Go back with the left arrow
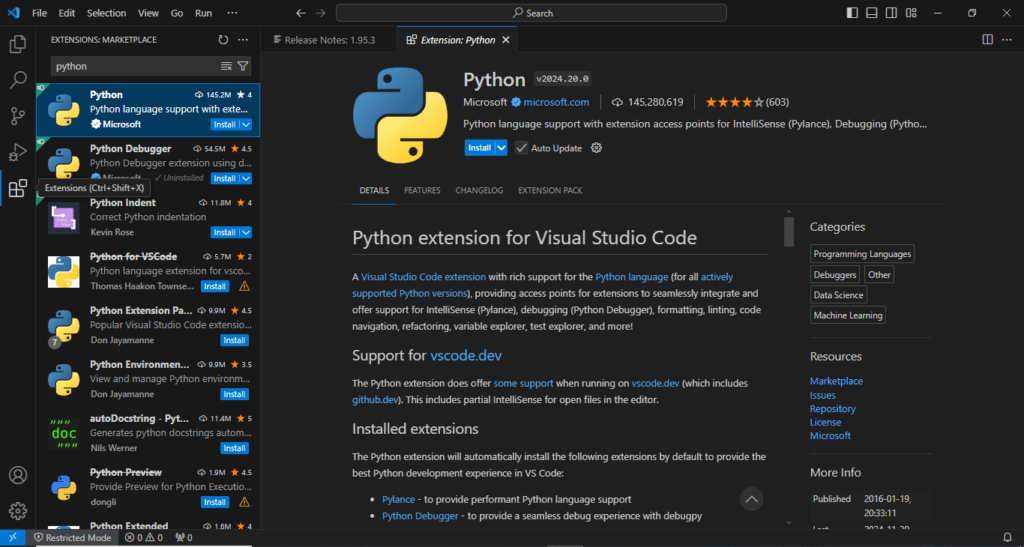This screenshot has height=547, width=1024. 300,13
